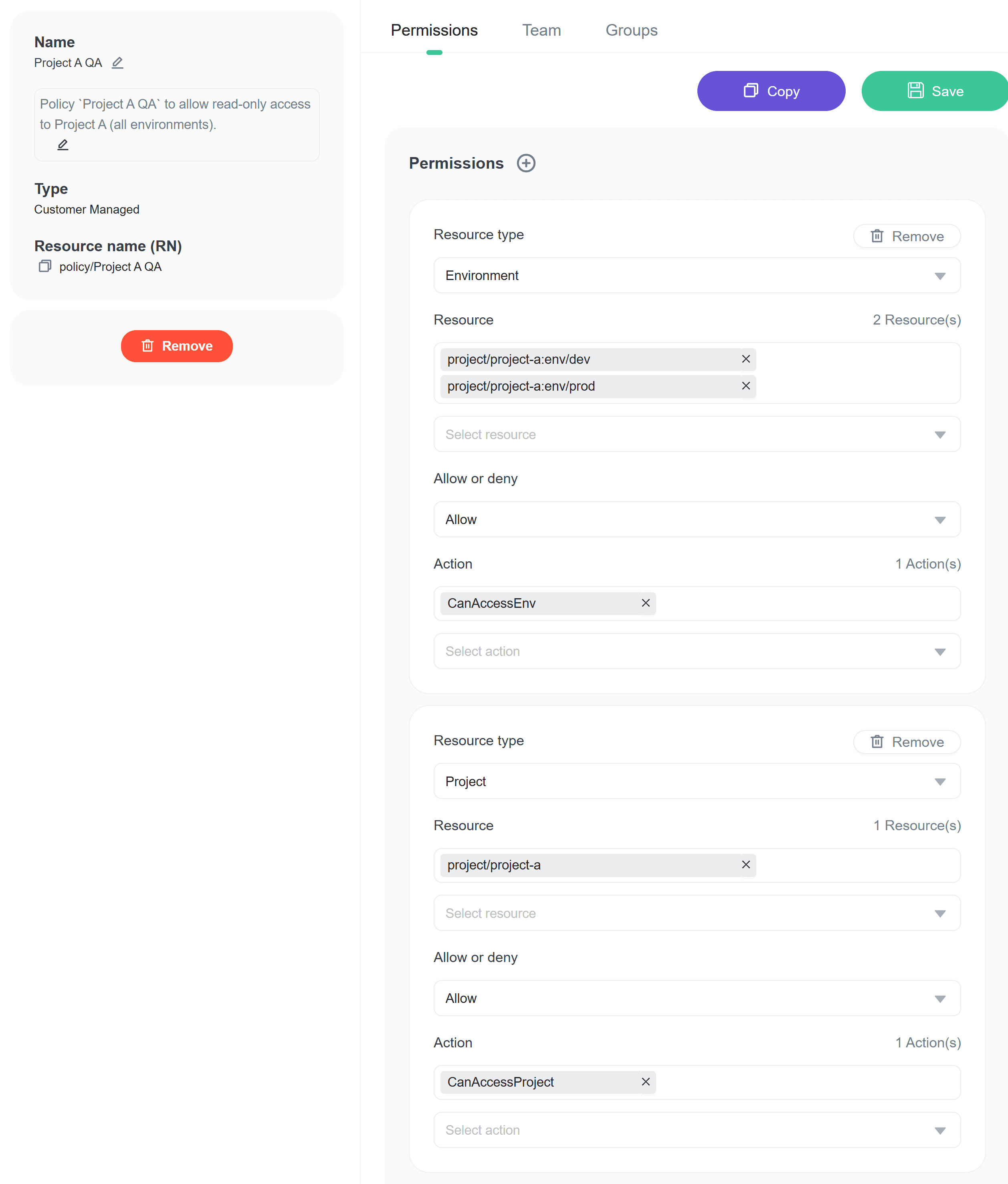Remove the CanAccessEnv action tag
Viewport: 1008px width, 1184px height.
(x=646, y=603)
